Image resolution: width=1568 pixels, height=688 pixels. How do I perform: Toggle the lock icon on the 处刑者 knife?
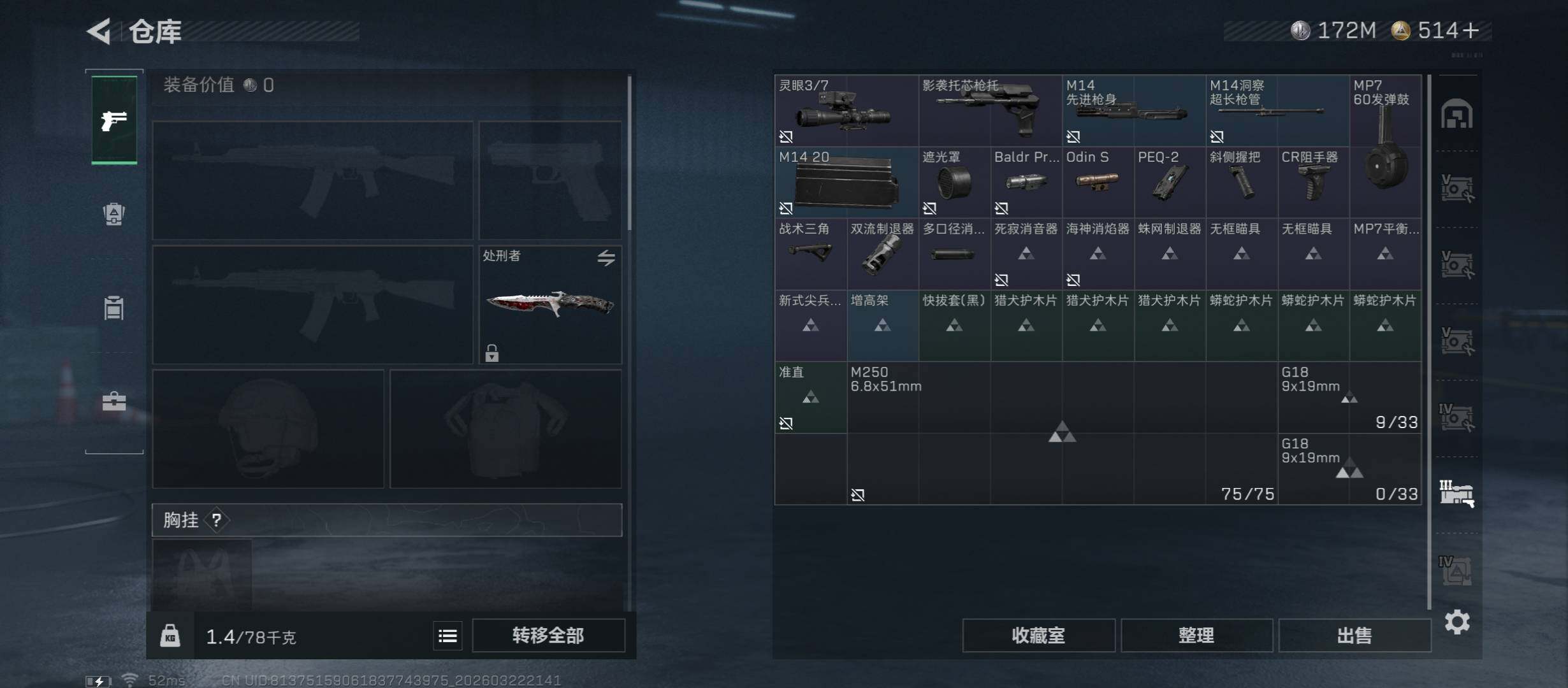(491, 353)
